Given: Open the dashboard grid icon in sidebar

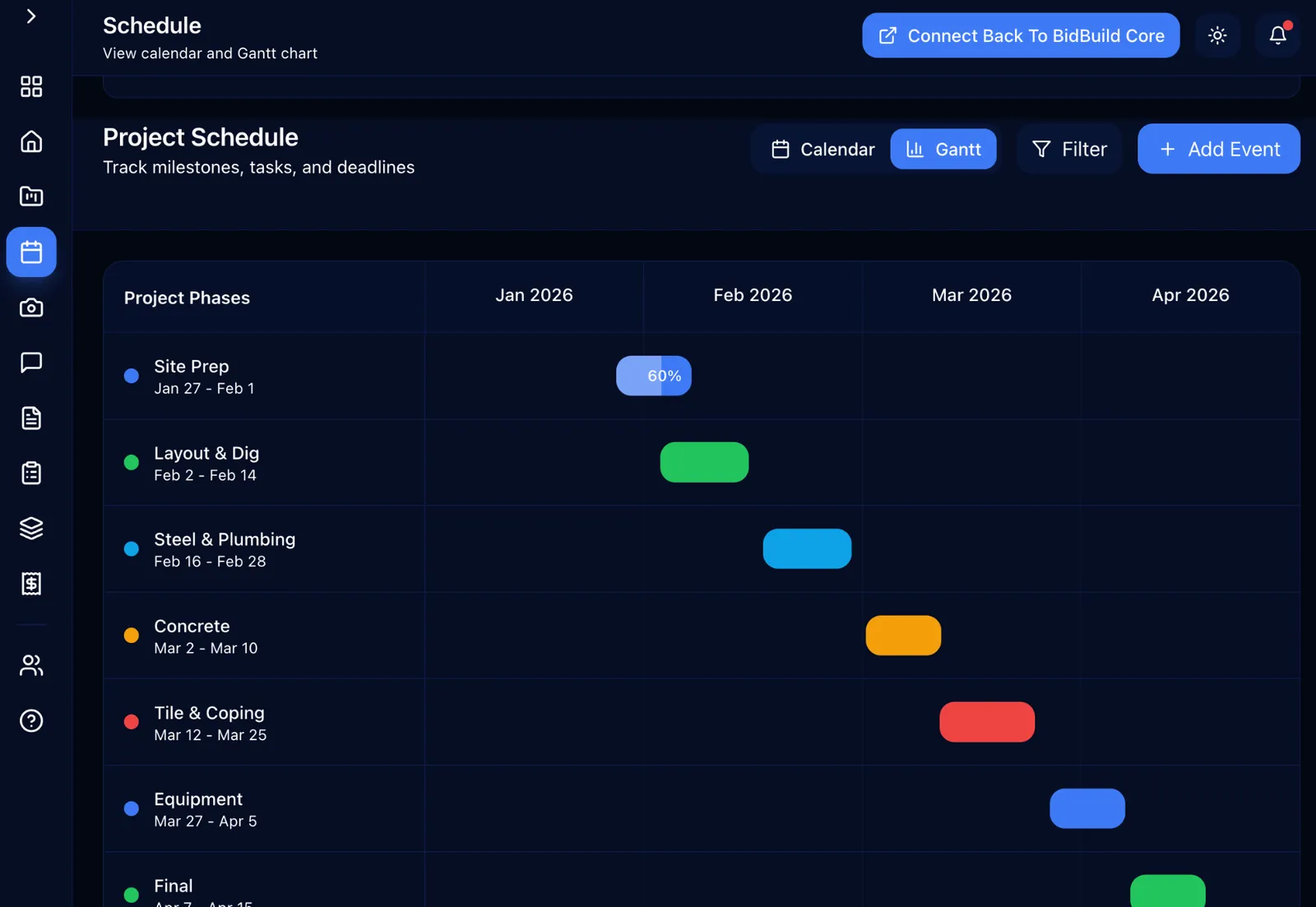Looking at the screenshot, I should point(31,86).
